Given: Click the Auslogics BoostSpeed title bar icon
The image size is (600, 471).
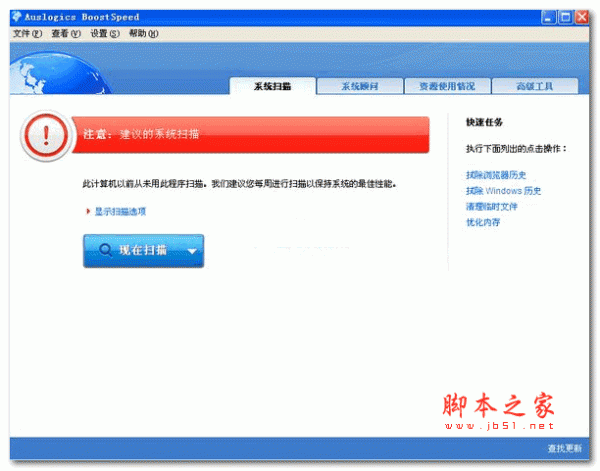Looking at the screenshot, I should tap(17, 17).
